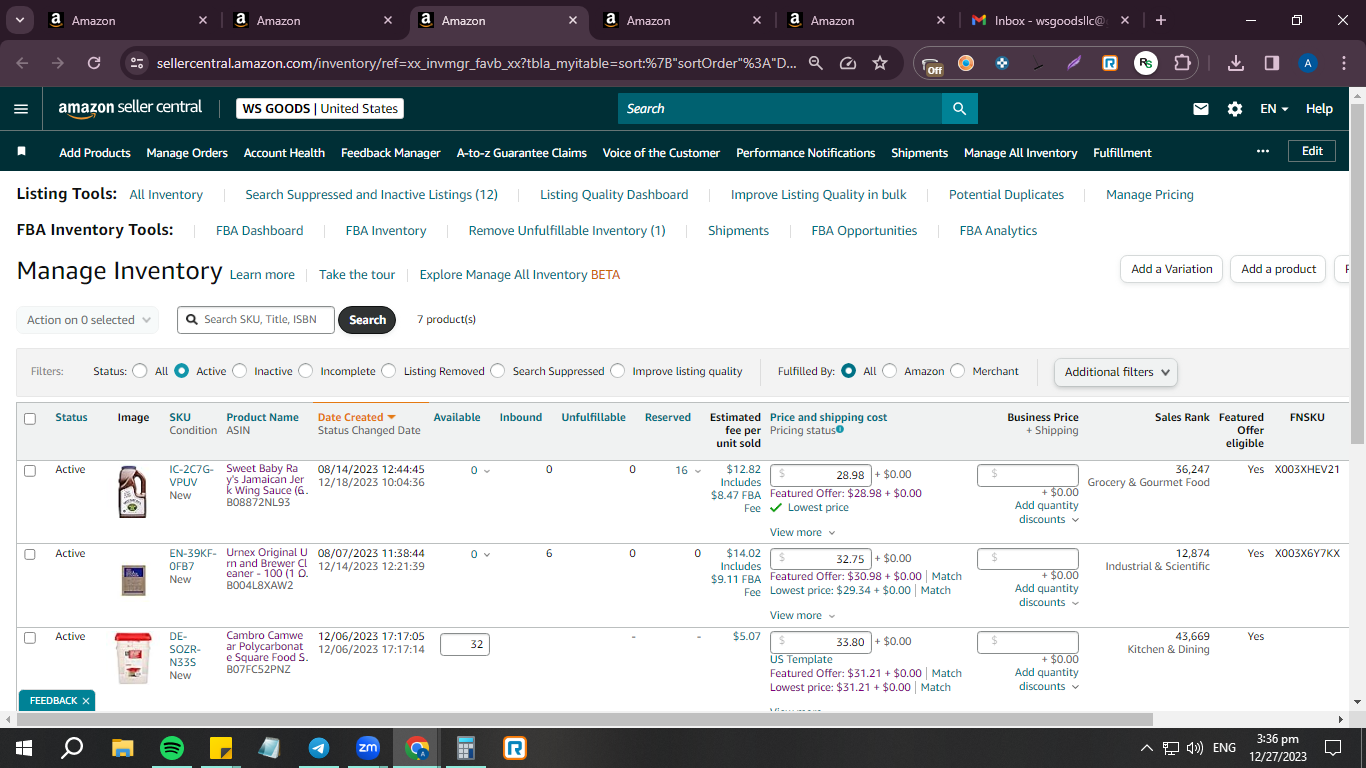Viewport: 1366px width, 768px height.
Task: Open the Action on 0 selected dropdown
Action: (87, 320)
